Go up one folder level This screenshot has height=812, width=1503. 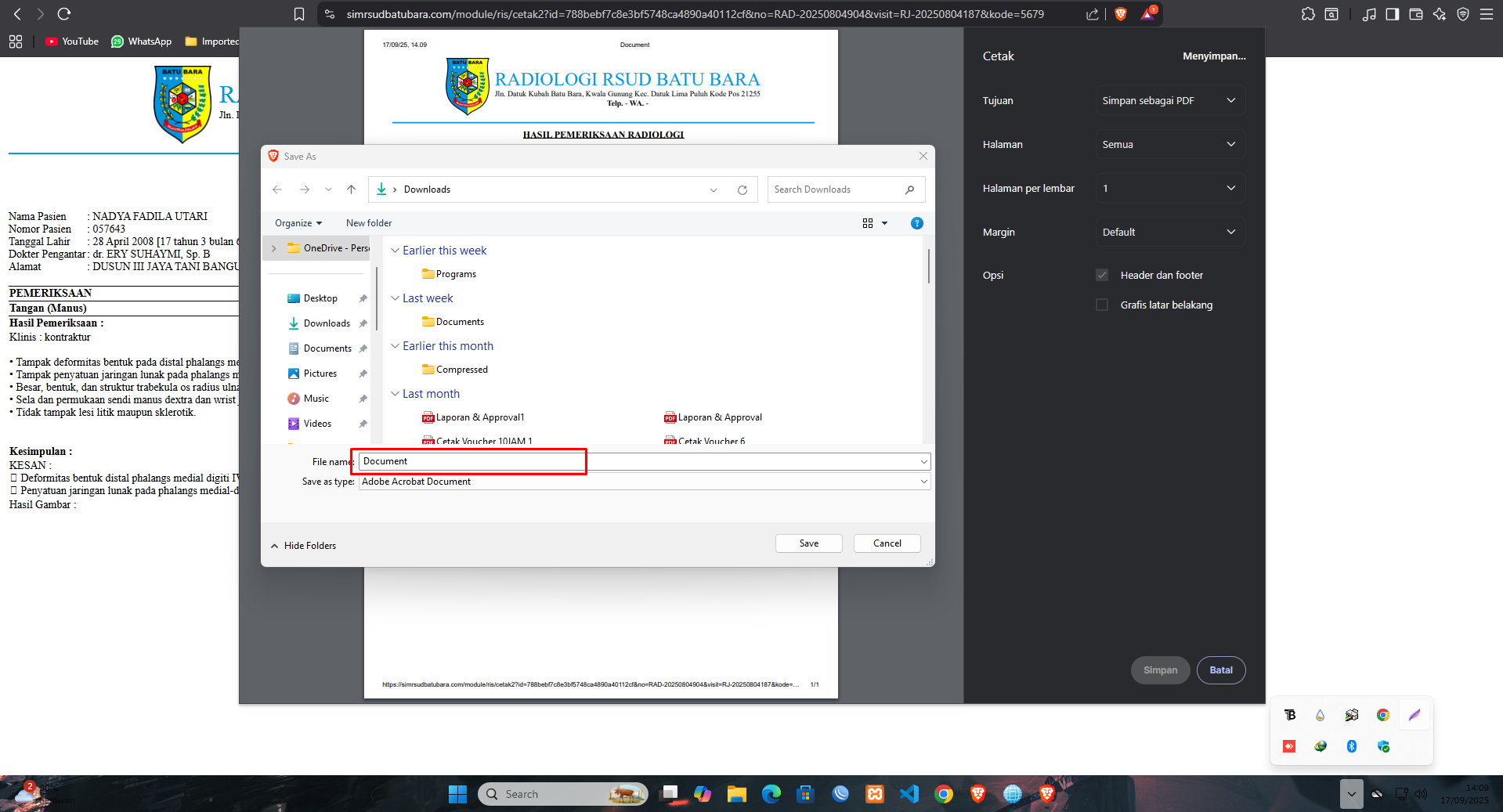[x=351, y=189]
